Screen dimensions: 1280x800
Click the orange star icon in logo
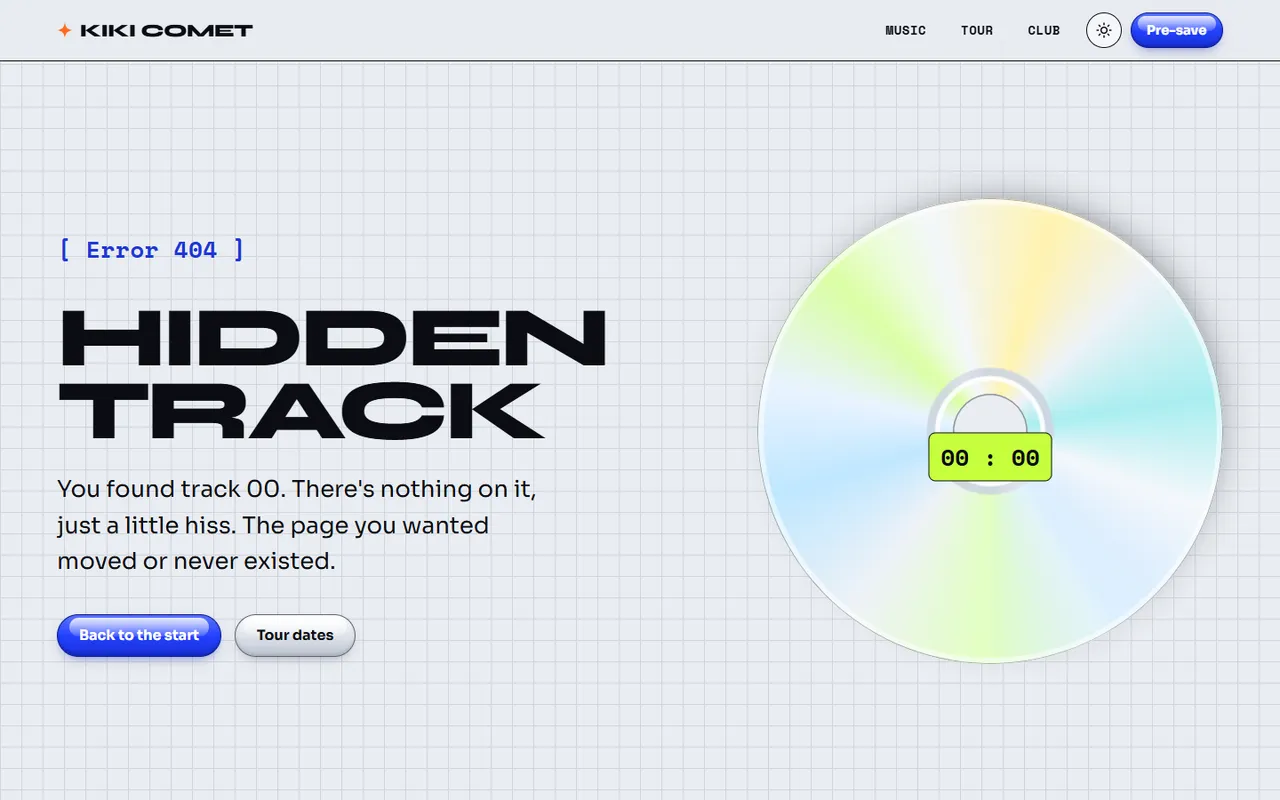(x=64, y=30)
